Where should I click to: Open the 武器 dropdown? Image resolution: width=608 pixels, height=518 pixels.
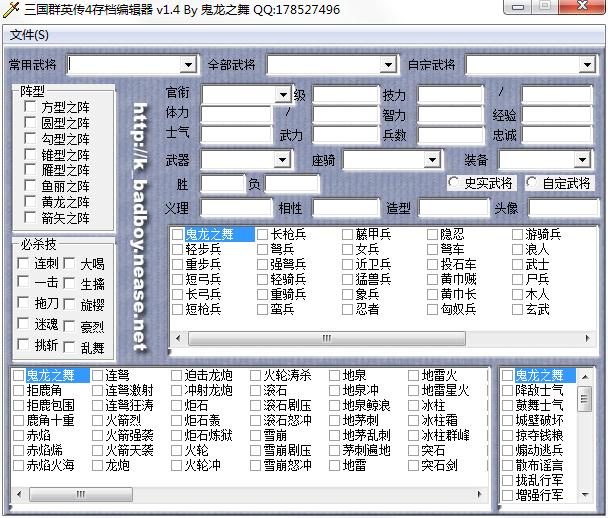point(283,160)
